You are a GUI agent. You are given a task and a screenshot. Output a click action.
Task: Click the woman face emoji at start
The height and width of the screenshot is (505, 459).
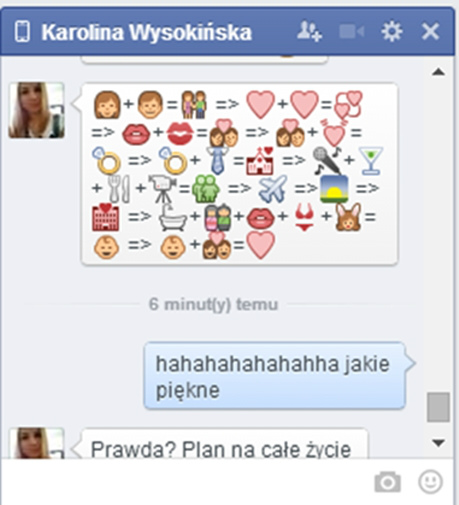tap(107, 105)
